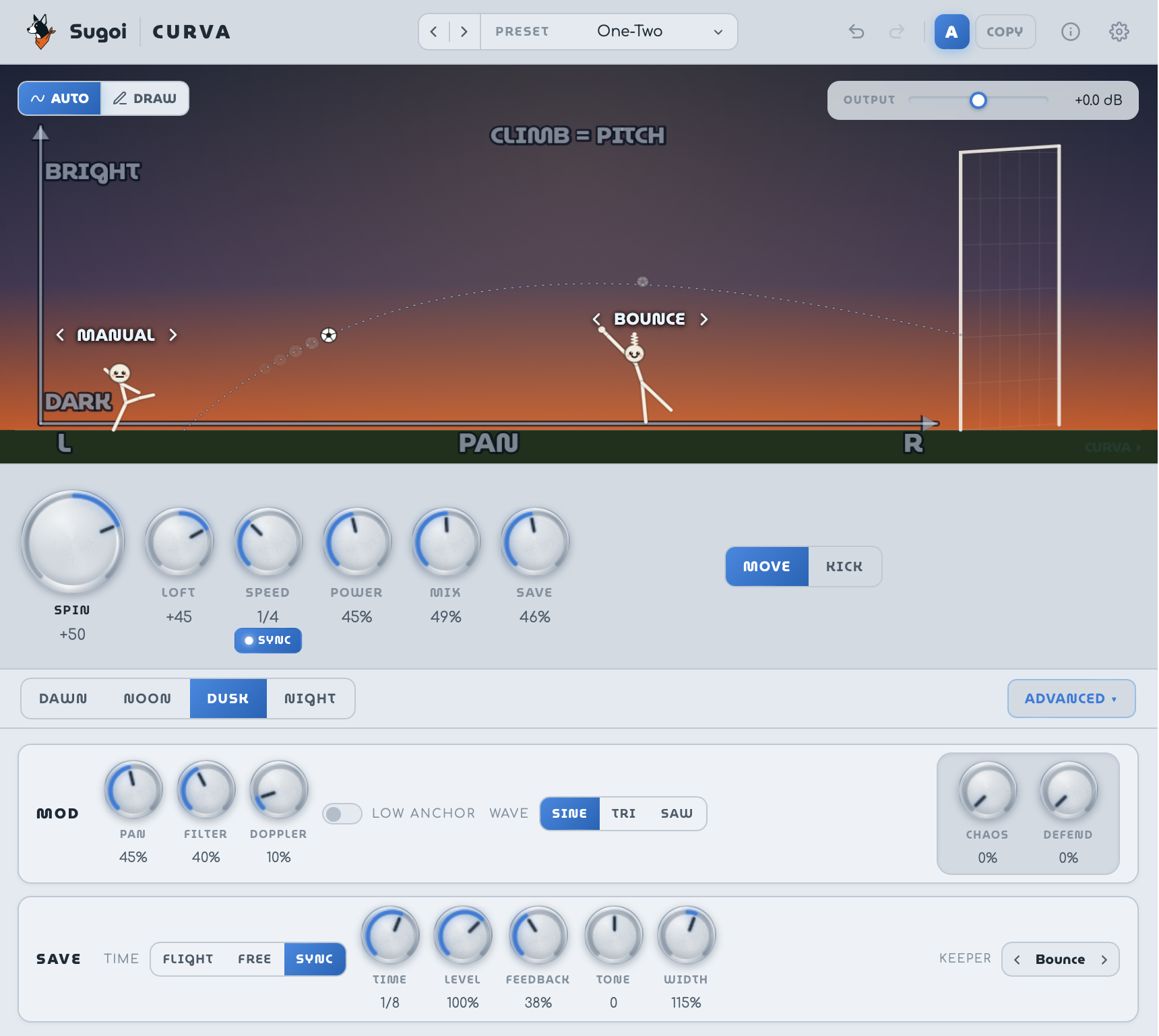Click the CHAOS knob
Viewport: 1159px width, 1036px height.
(987, 791)
